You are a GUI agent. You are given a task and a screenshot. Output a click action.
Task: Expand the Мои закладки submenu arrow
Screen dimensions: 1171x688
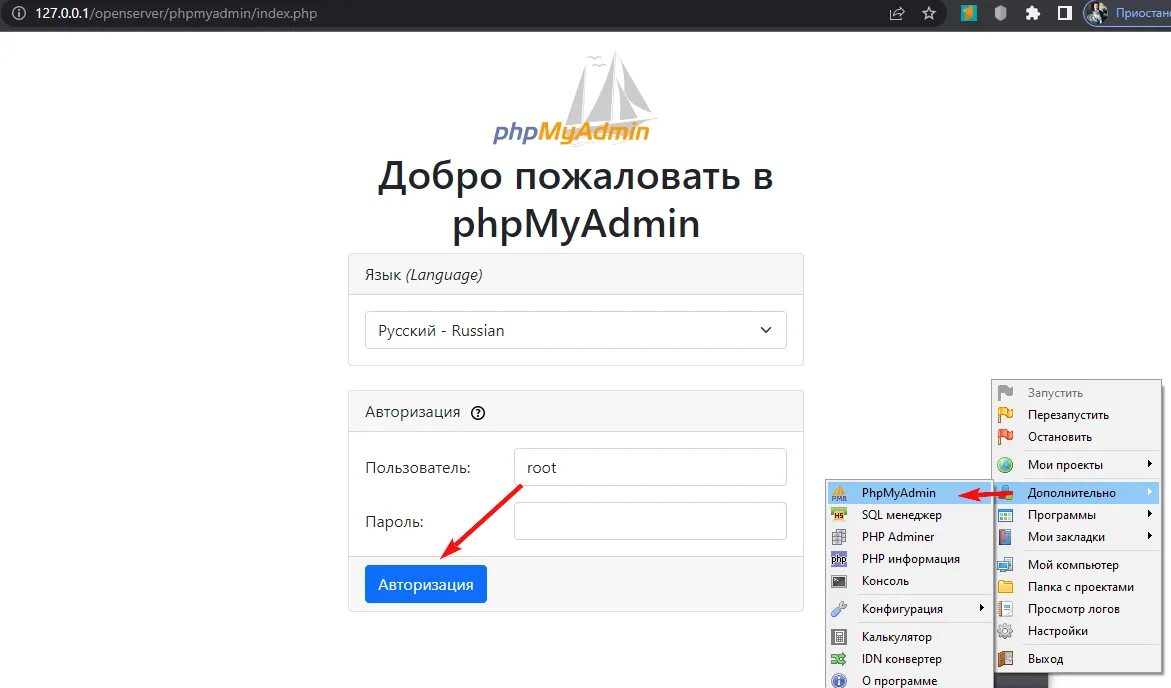(x=1150, y=536)
